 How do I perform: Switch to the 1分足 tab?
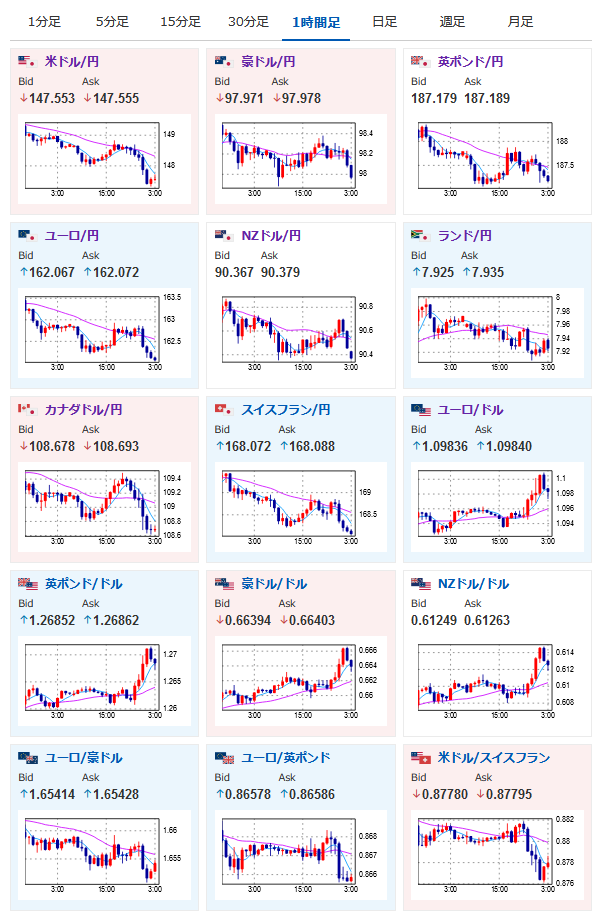coord(44,22)
